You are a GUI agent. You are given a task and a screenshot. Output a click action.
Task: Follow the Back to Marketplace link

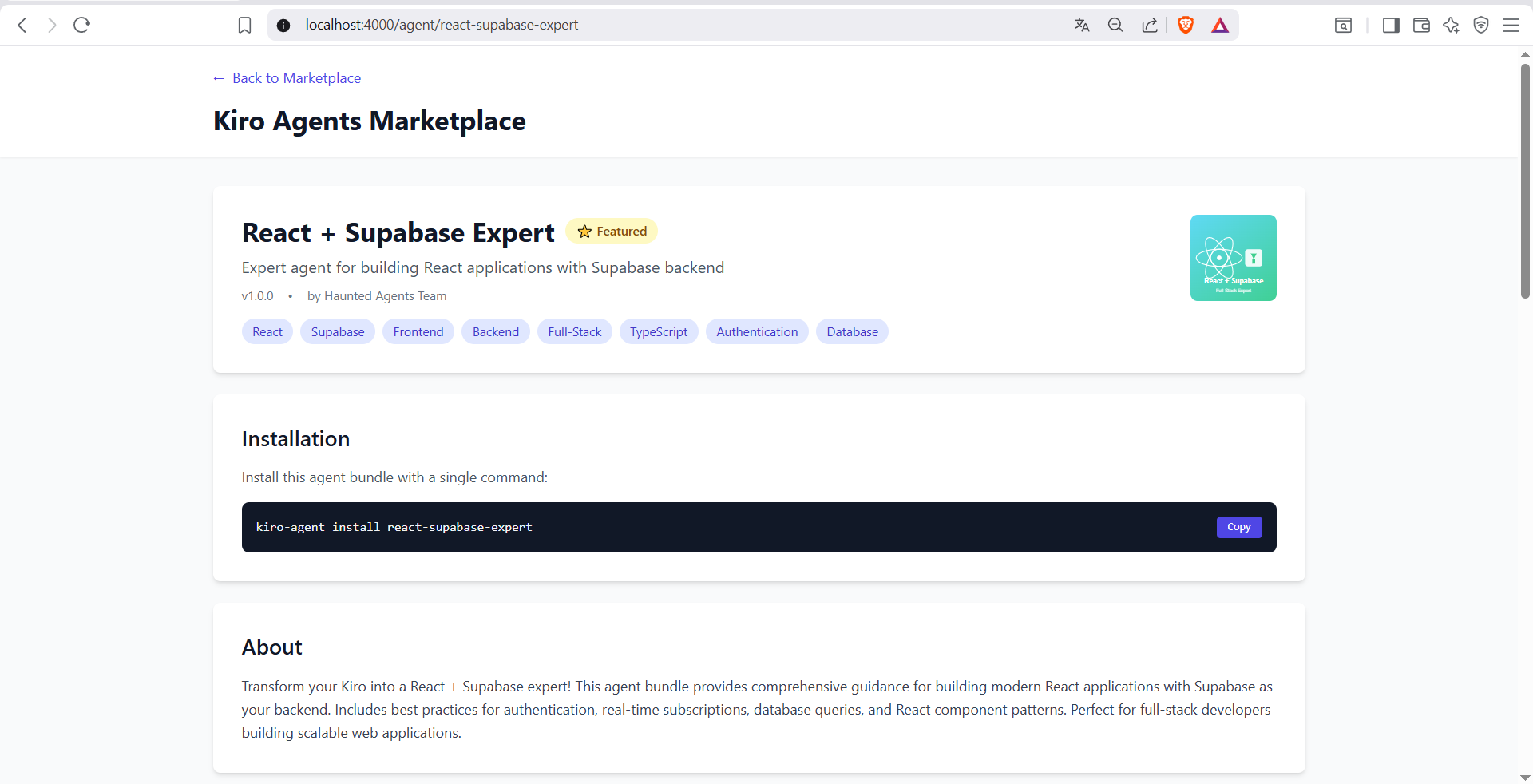point(287,78)
